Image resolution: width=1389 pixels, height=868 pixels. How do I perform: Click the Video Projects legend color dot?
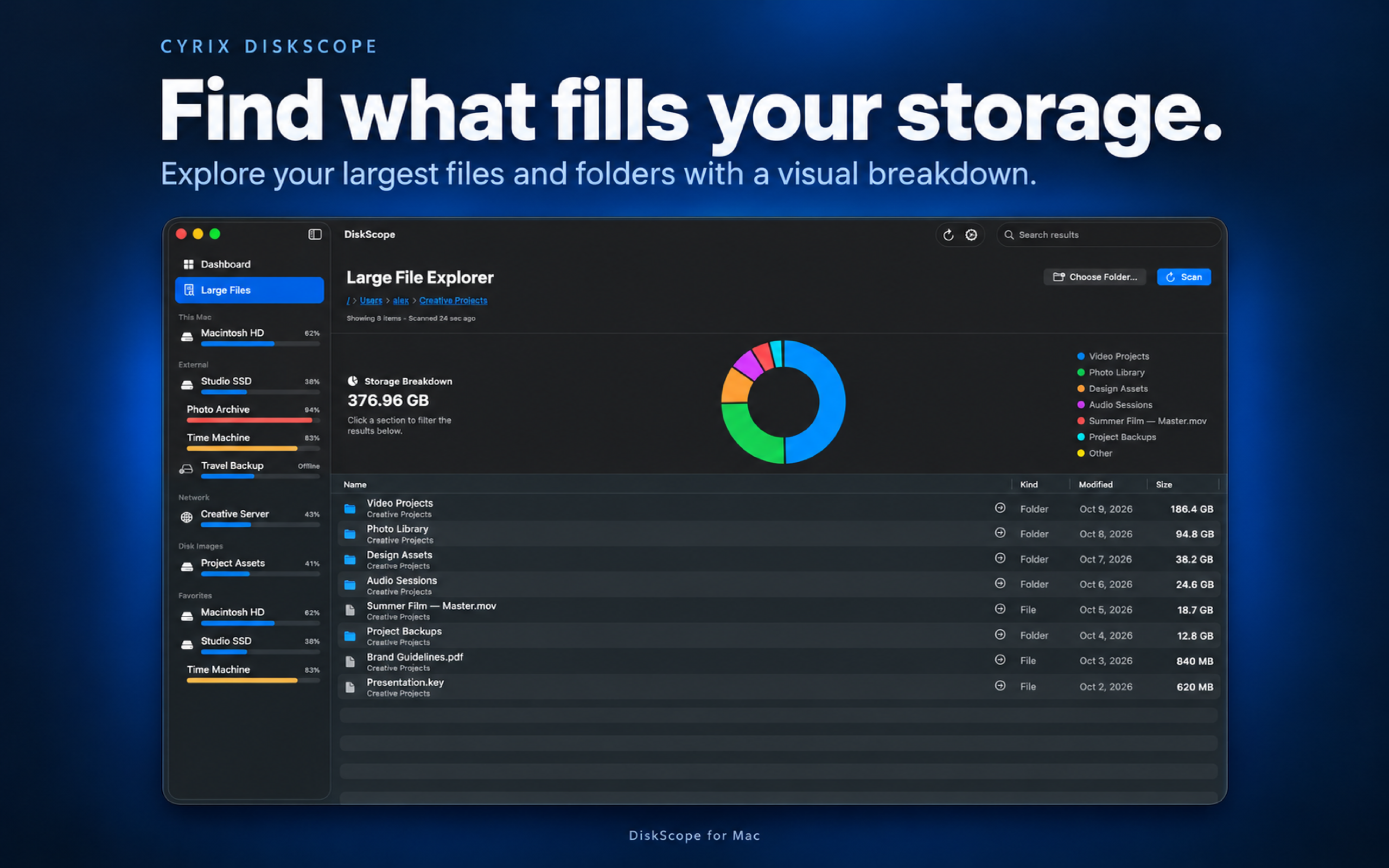click(1081, 356)
